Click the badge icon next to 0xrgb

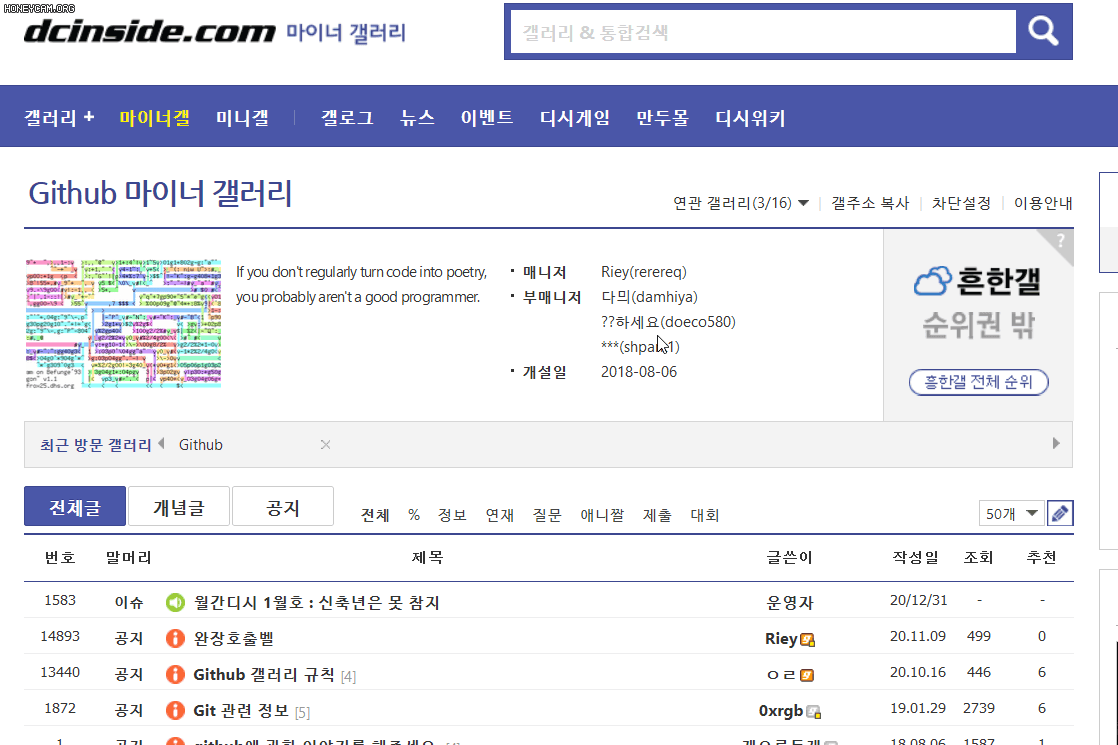coord(814,711)
